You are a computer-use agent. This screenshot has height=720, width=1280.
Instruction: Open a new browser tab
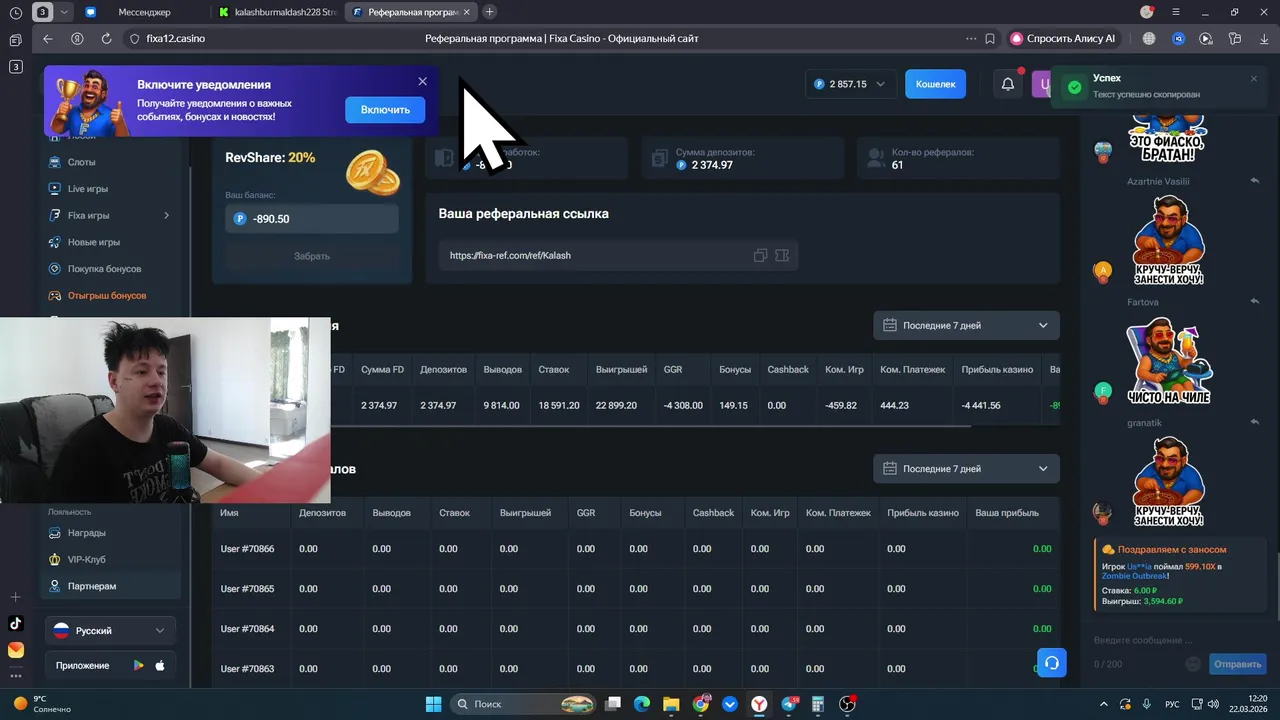click(x=489, y=12)
